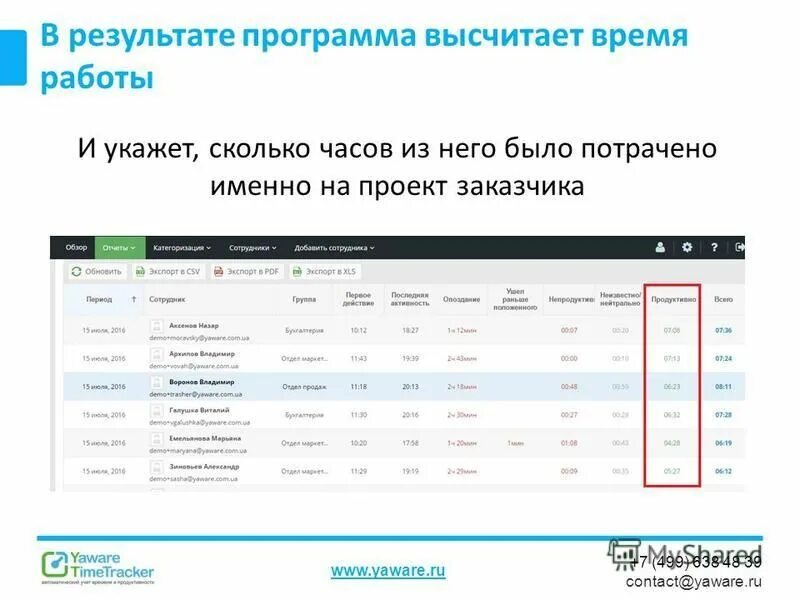This screenshot has width=800, height=600.
Task: Refresh the report with Обновить button
Action: pos(96,271)
